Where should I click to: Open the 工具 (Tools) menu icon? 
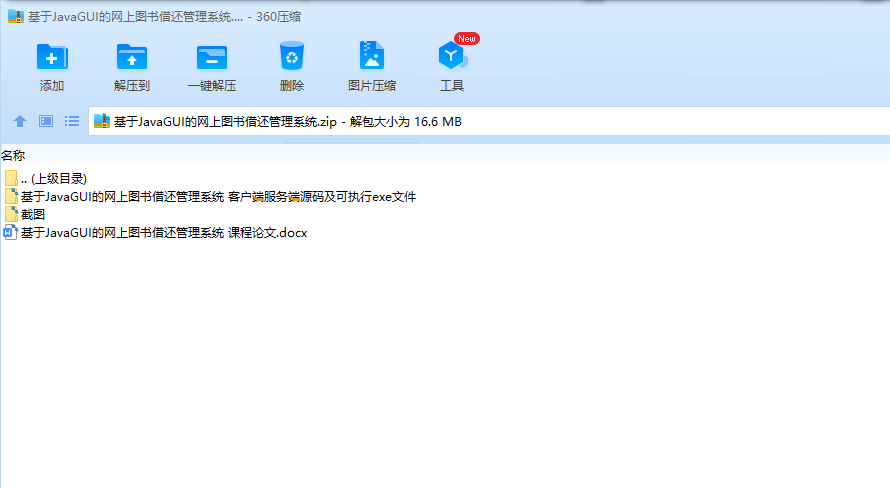[x=452, y=56]
